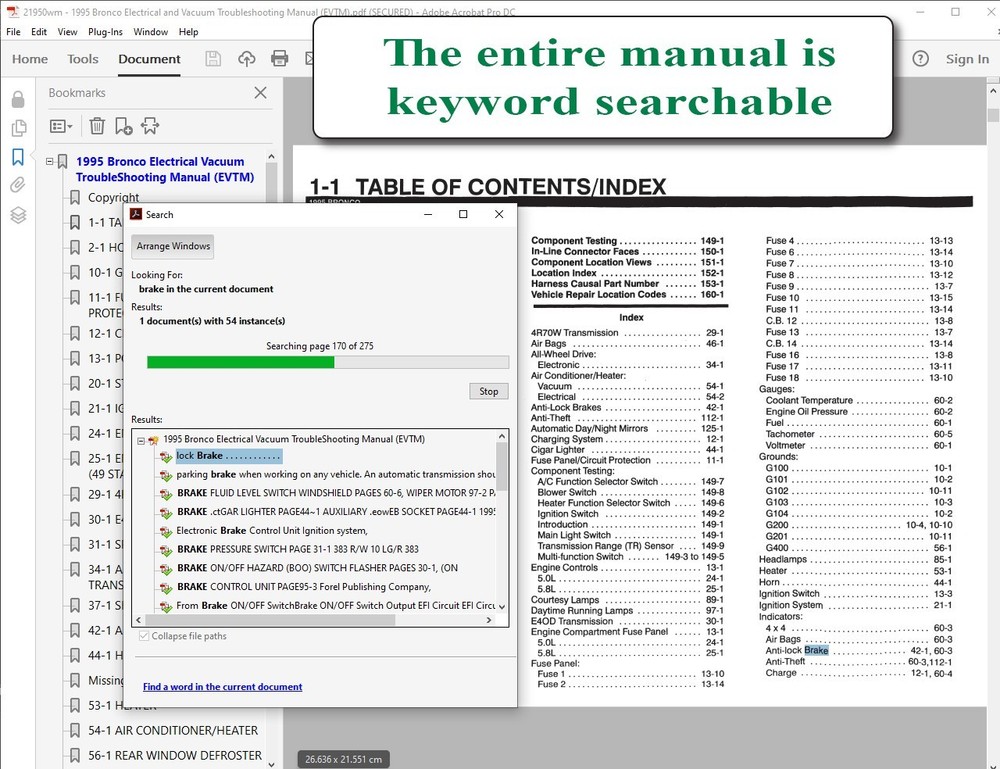Open the 56-1 REAR WINDOW DEFROSTER bookmark
Viewport: 1000px width, 769px height.
point(175,756)
